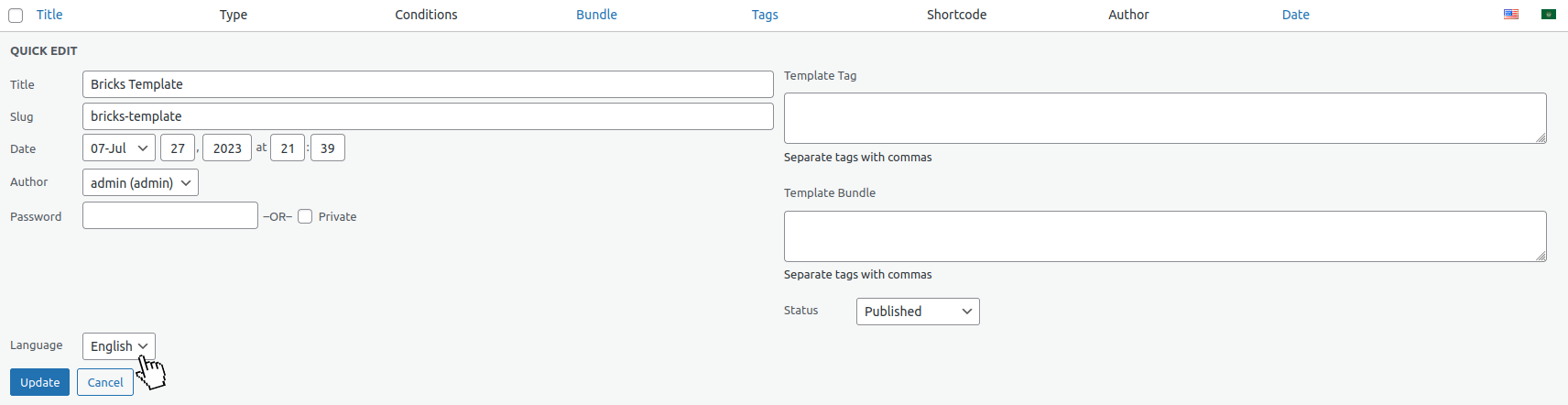Open the month dropdown showing 07-Jul
This screenshot has width=1568, height=405.
click(119, 148)
